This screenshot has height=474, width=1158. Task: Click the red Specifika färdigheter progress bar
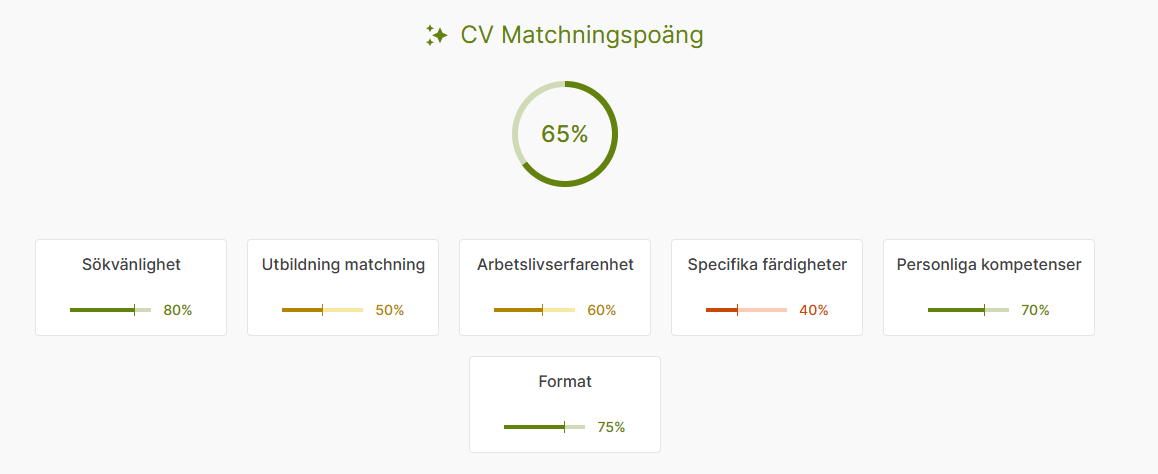click(x=747, y=310)
